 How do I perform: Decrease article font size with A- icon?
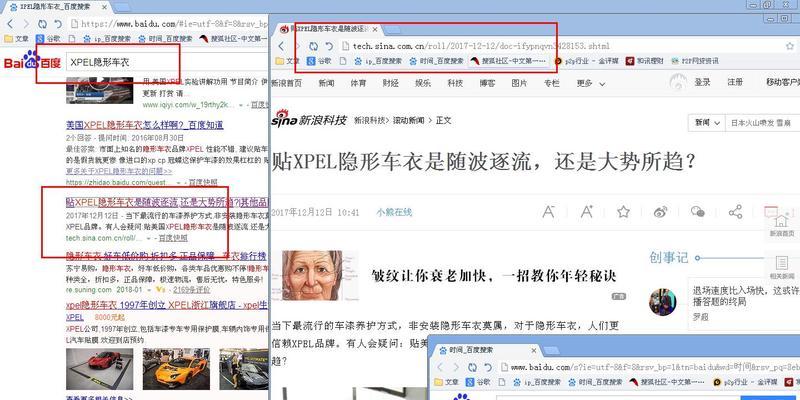click(548, 212)
